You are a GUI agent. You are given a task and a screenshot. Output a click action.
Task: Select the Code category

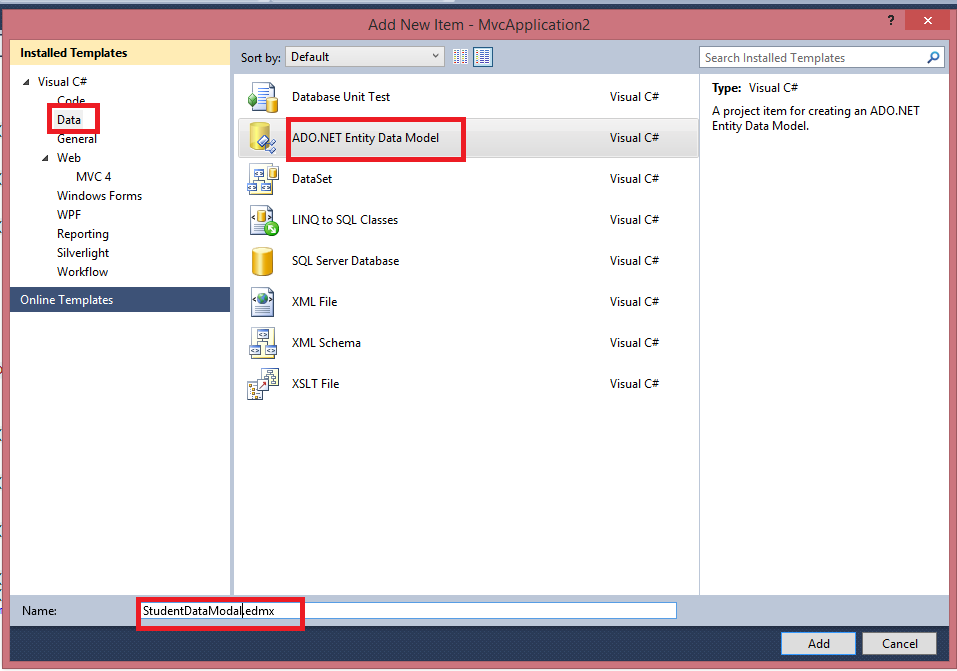coord(71,100)
